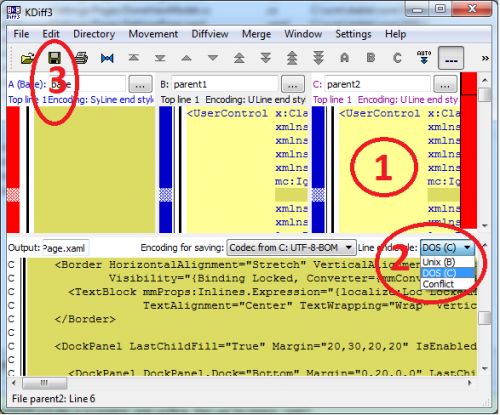The width and height of the screenshot is (500, 415).
Task: Click mc:Ig line in pane C
Action: tap(444, 182)
